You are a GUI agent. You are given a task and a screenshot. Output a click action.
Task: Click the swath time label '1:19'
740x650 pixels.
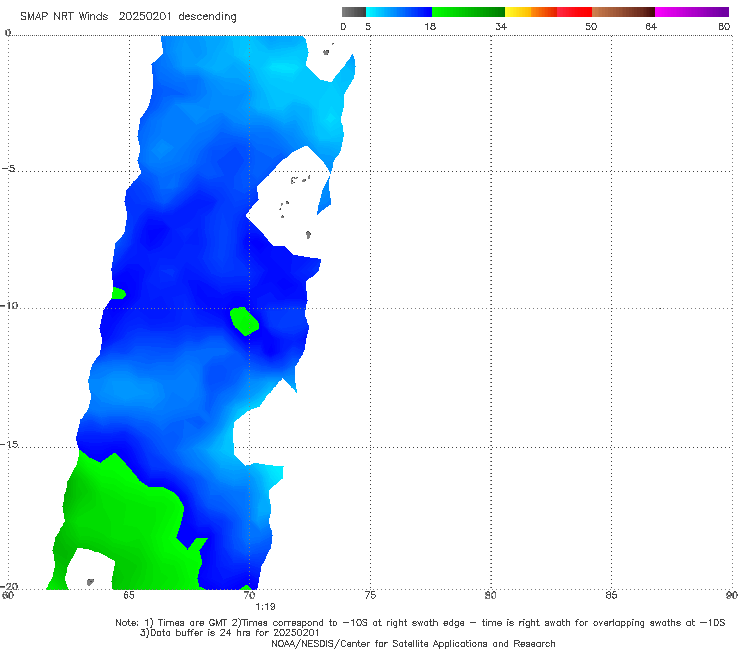(265, 607)
